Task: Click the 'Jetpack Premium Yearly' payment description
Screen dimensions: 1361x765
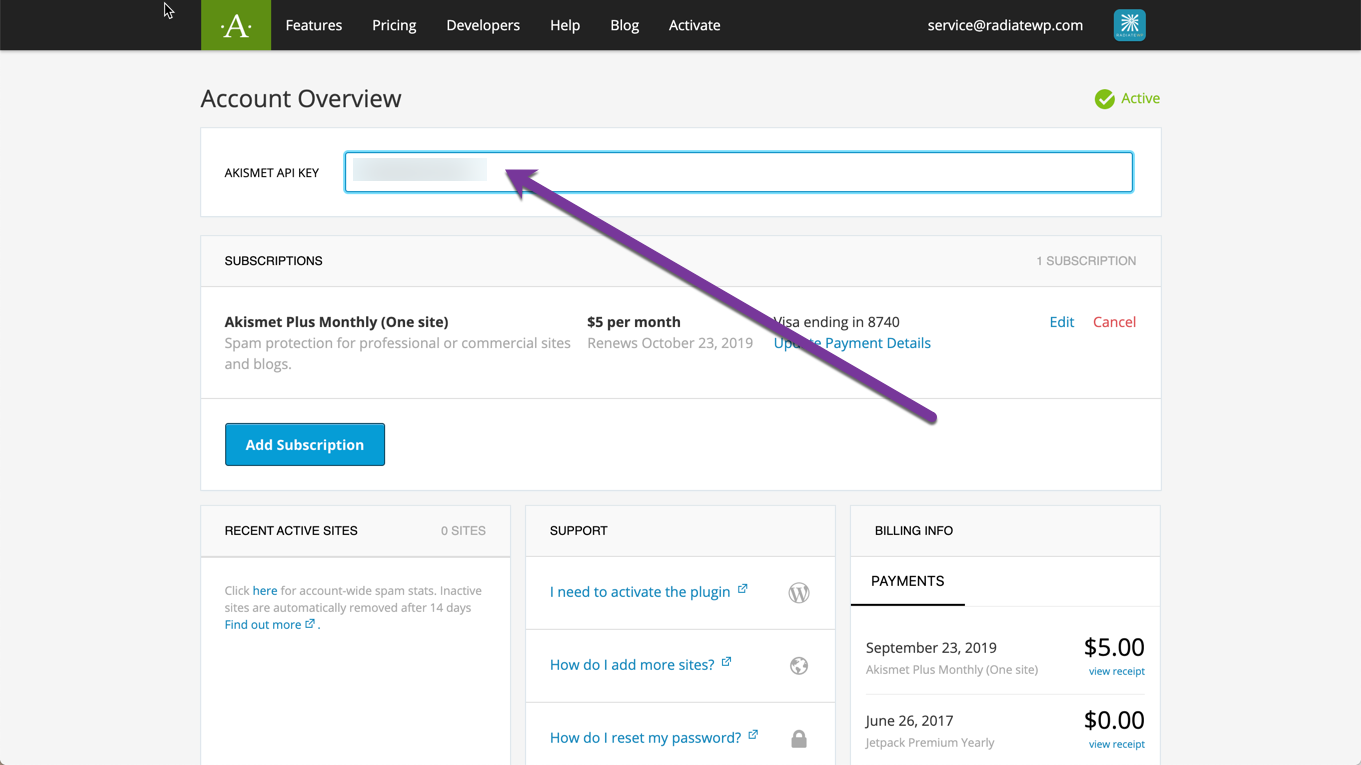Action: pos(930,743)
